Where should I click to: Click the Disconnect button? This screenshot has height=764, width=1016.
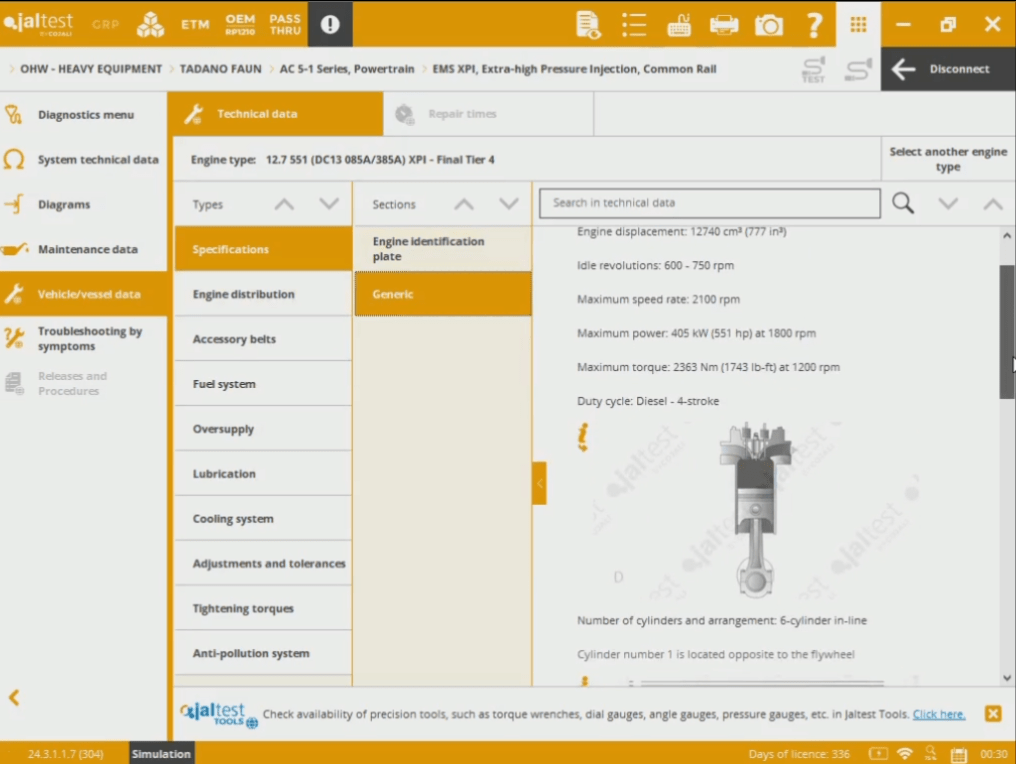(948, 69)
